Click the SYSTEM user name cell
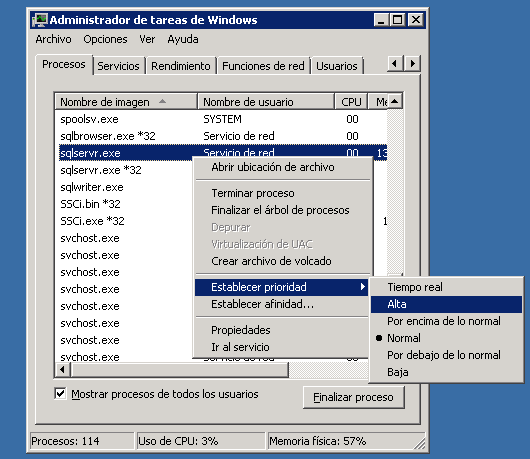530x459 pixels. [x=222, y=119]
